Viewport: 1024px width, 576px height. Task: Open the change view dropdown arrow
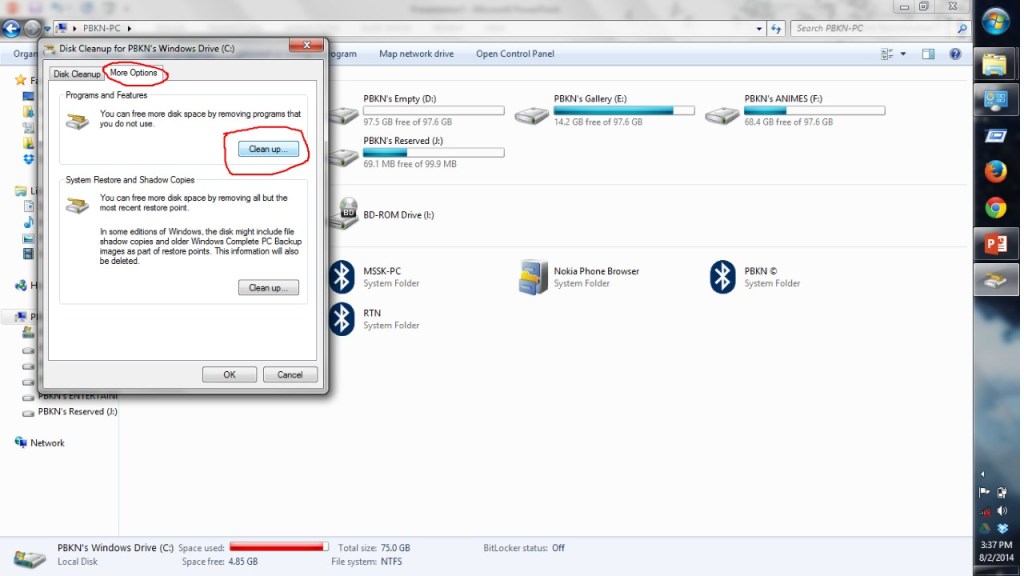click(903, 54)
